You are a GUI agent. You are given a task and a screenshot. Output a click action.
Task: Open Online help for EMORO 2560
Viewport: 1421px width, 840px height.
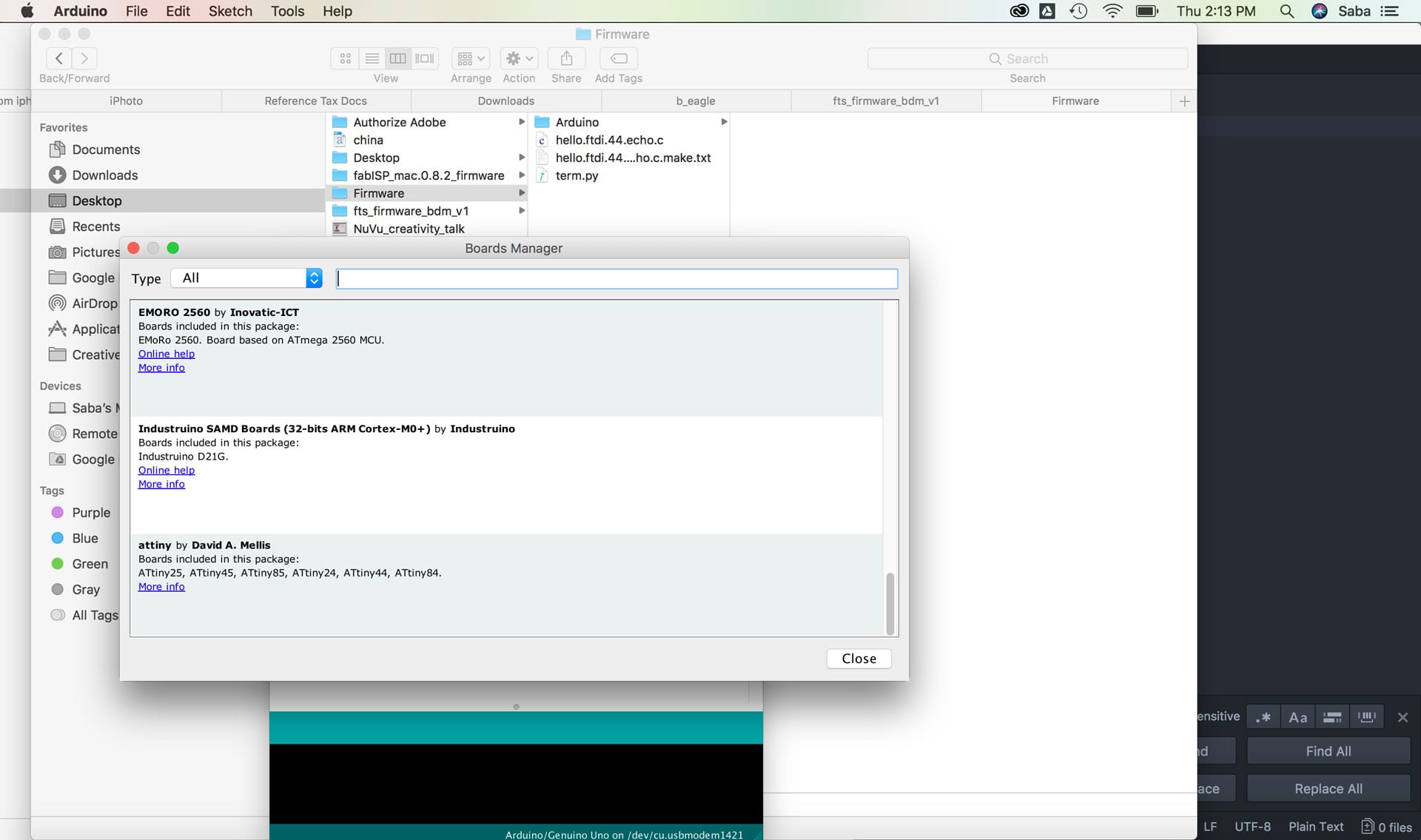pos(167,354)
